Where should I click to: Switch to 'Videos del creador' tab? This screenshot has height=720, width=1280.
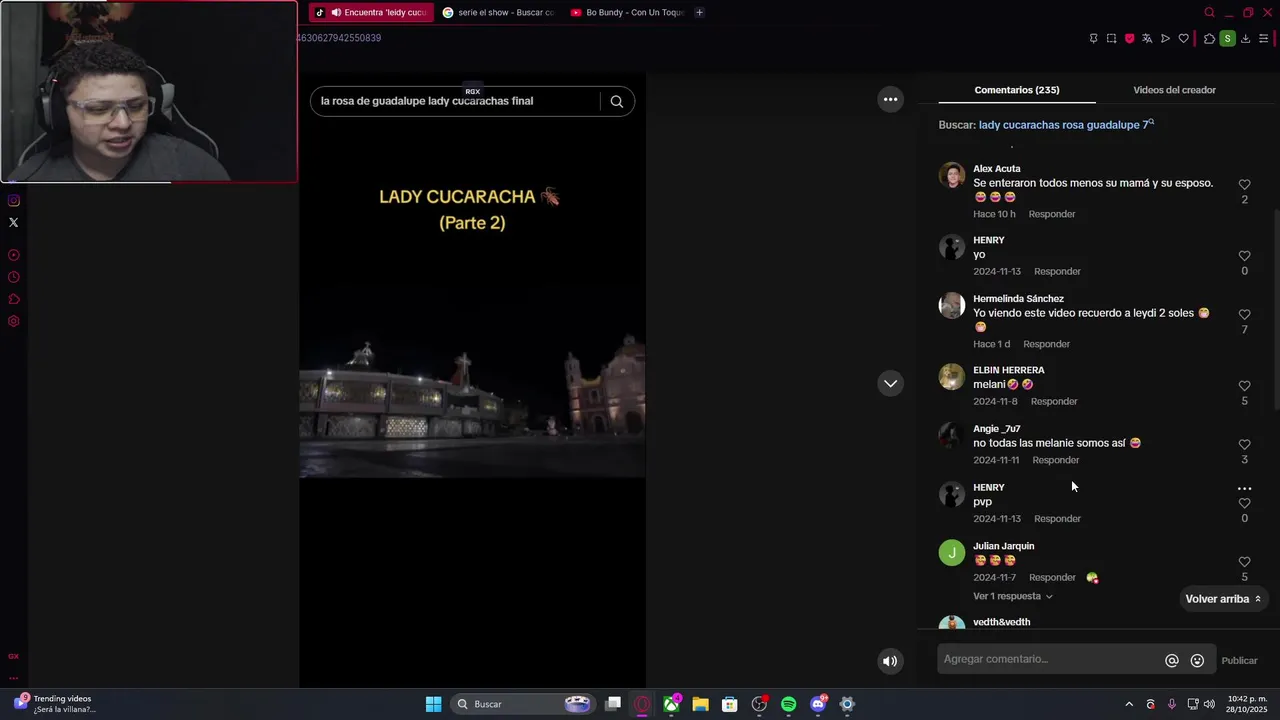(1174, 90)
